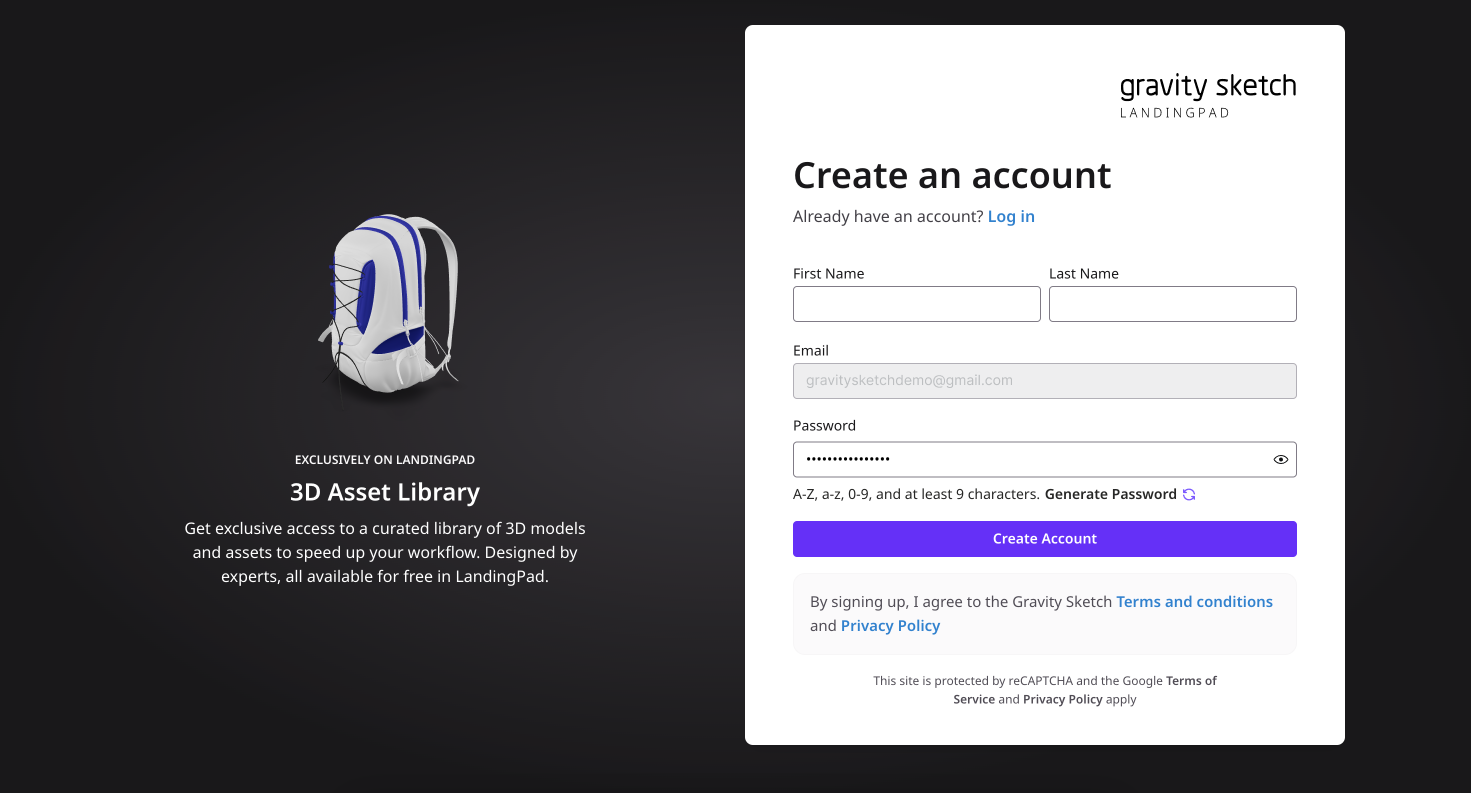1471x793 pixels.
Task: Click the gravity sketch LandingPad logo
Action: (x=1208, y=95)
